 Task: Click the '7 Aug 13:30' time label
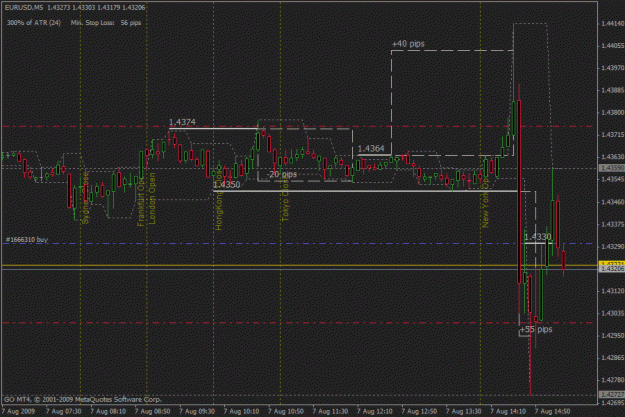(x=464, y=411)
